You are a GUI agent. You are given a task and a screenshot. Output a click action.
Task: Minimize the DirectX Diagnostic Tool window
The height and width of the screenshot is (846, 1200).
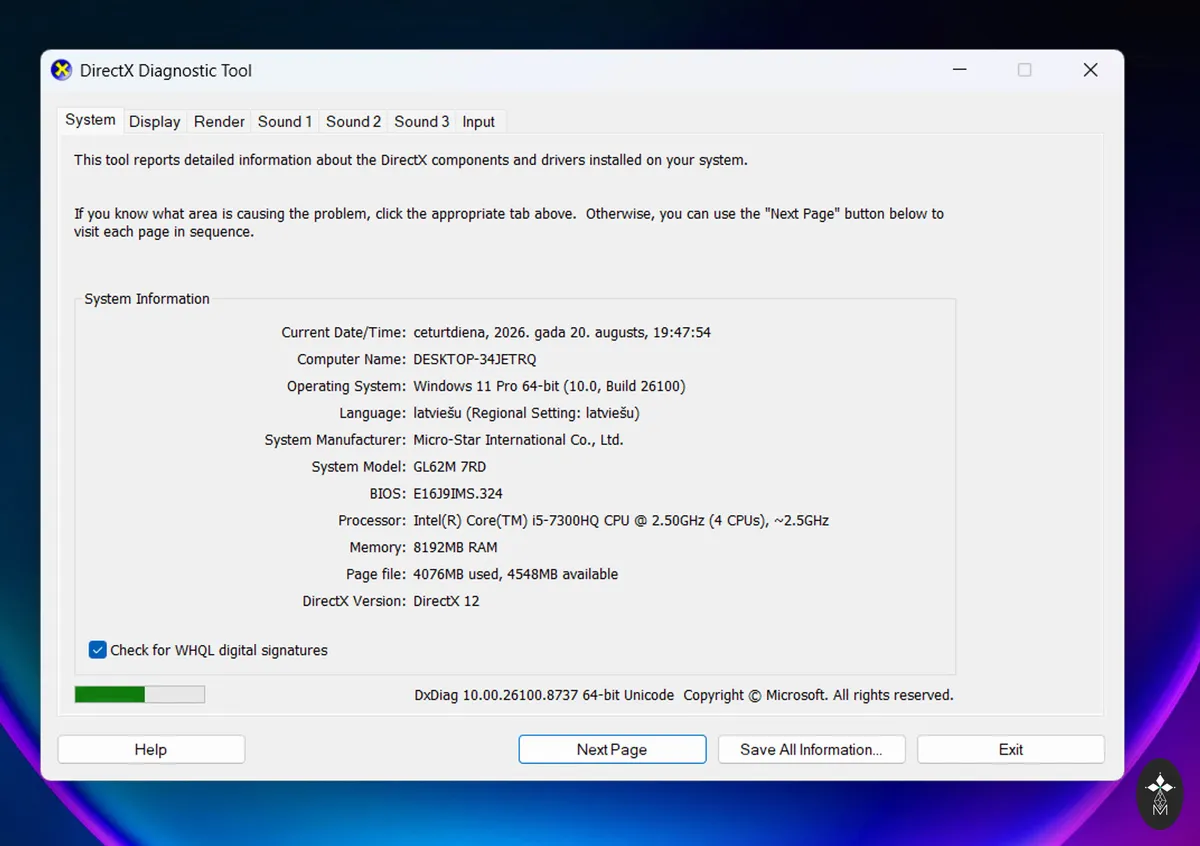pyautogui.click(x=960, y=70)
